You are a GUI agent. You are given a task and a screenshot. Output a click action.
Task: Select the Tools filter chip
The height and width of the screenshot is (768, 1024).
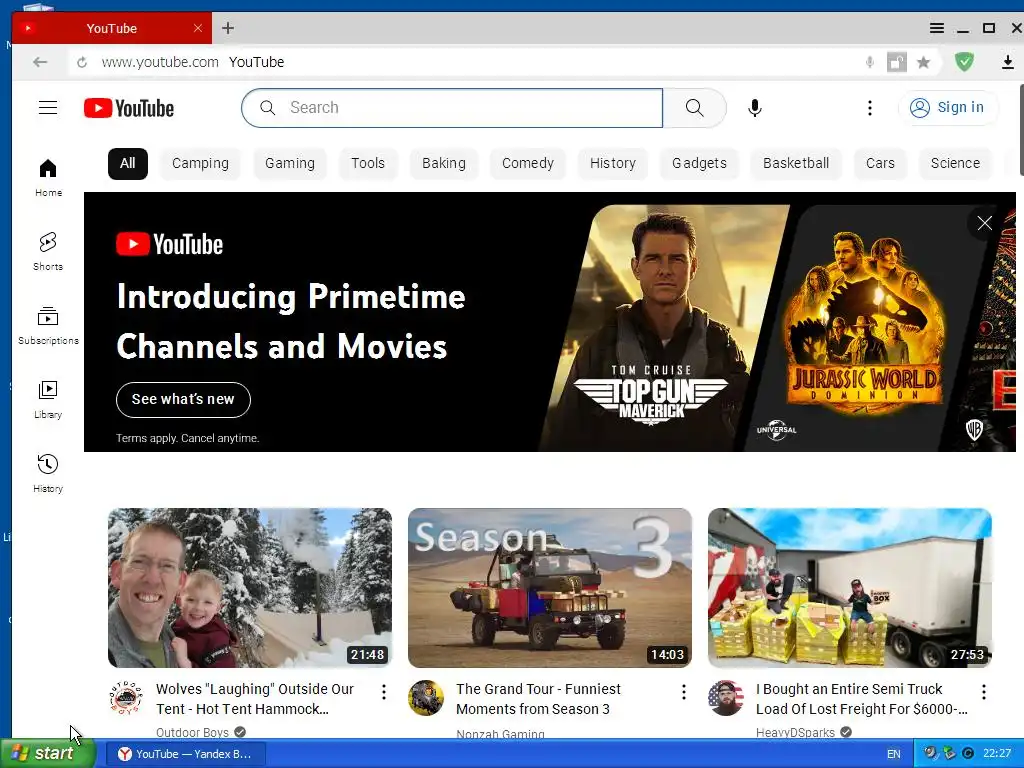368,163
